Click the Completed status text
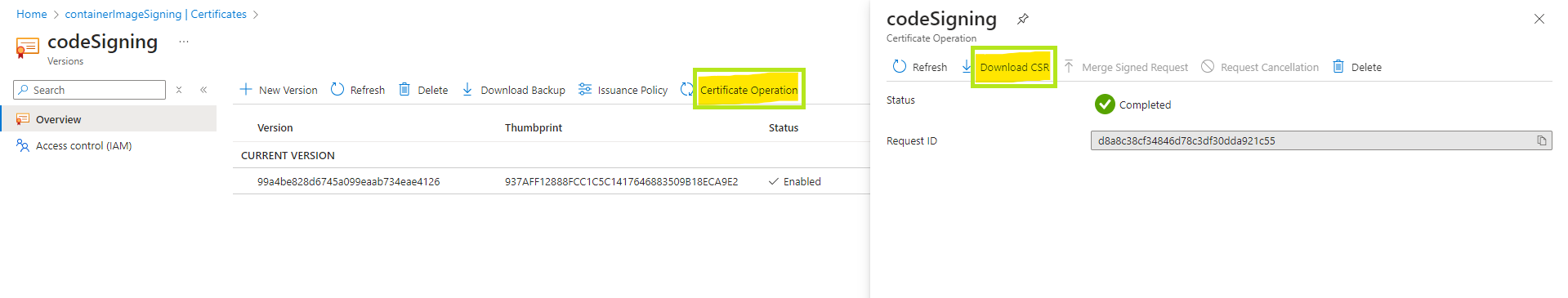Image resolution: width=1568 pixels, height=298 pixels. point(1145,105)
